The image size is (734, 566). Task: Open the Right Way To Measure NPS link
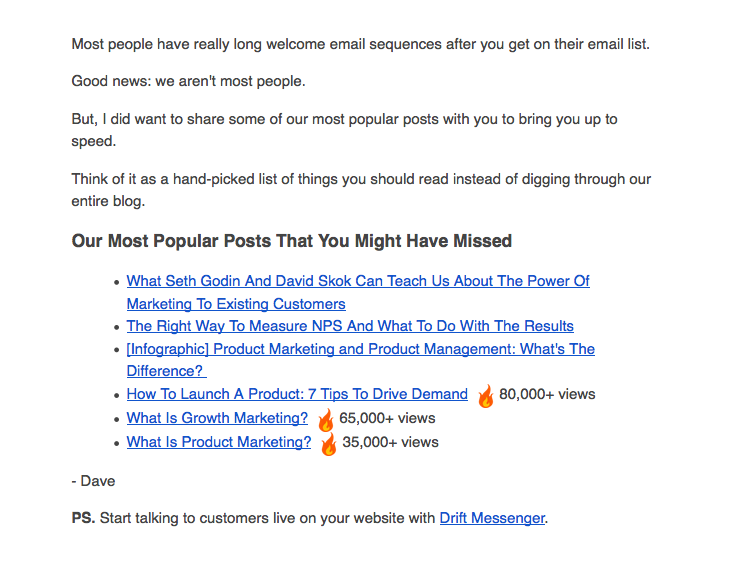[x=350, y=326]
